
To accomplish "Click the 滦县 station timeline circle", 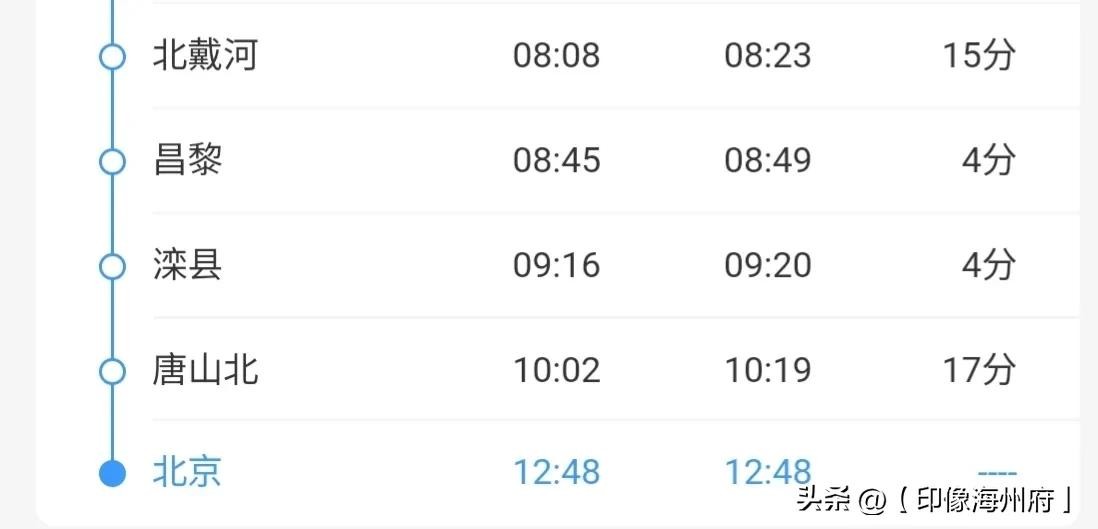I will click(x=113, y=266).
